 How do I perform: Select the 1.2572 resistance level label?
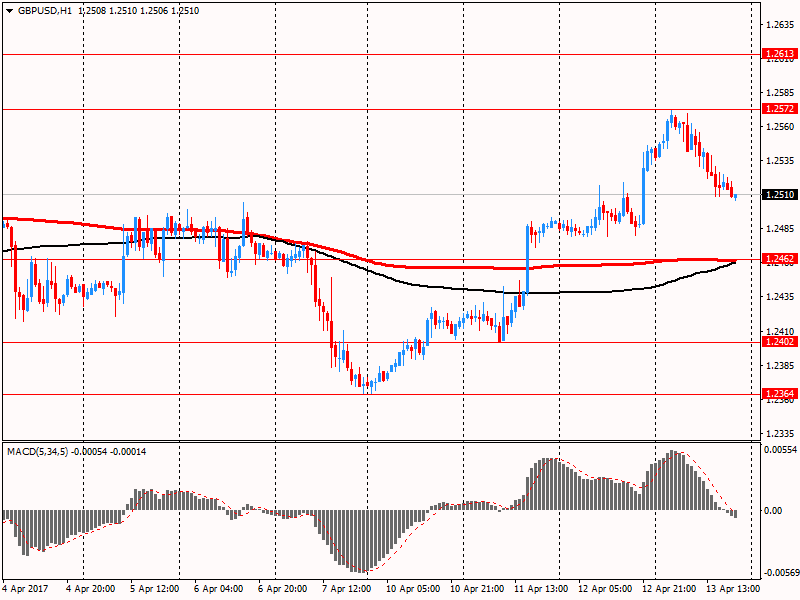coord(780,109)
